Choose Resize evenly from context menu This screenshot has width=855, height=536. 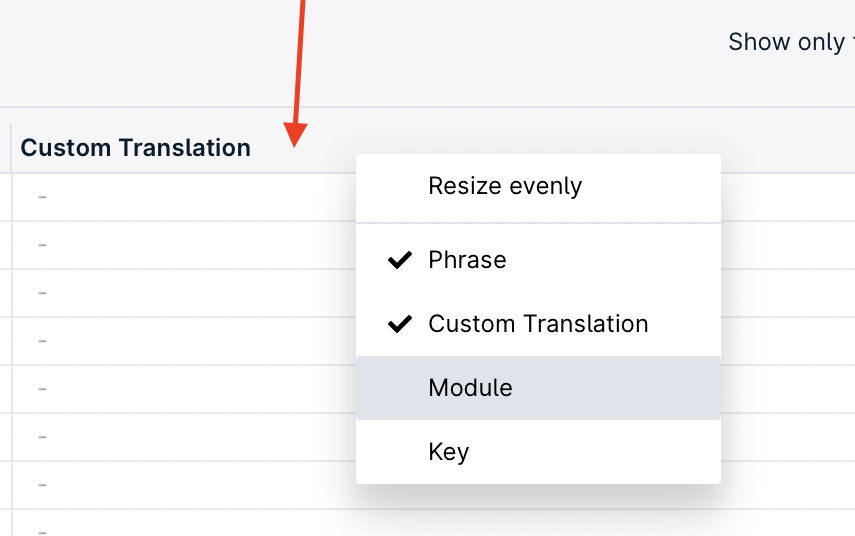(x=505, y=186)
